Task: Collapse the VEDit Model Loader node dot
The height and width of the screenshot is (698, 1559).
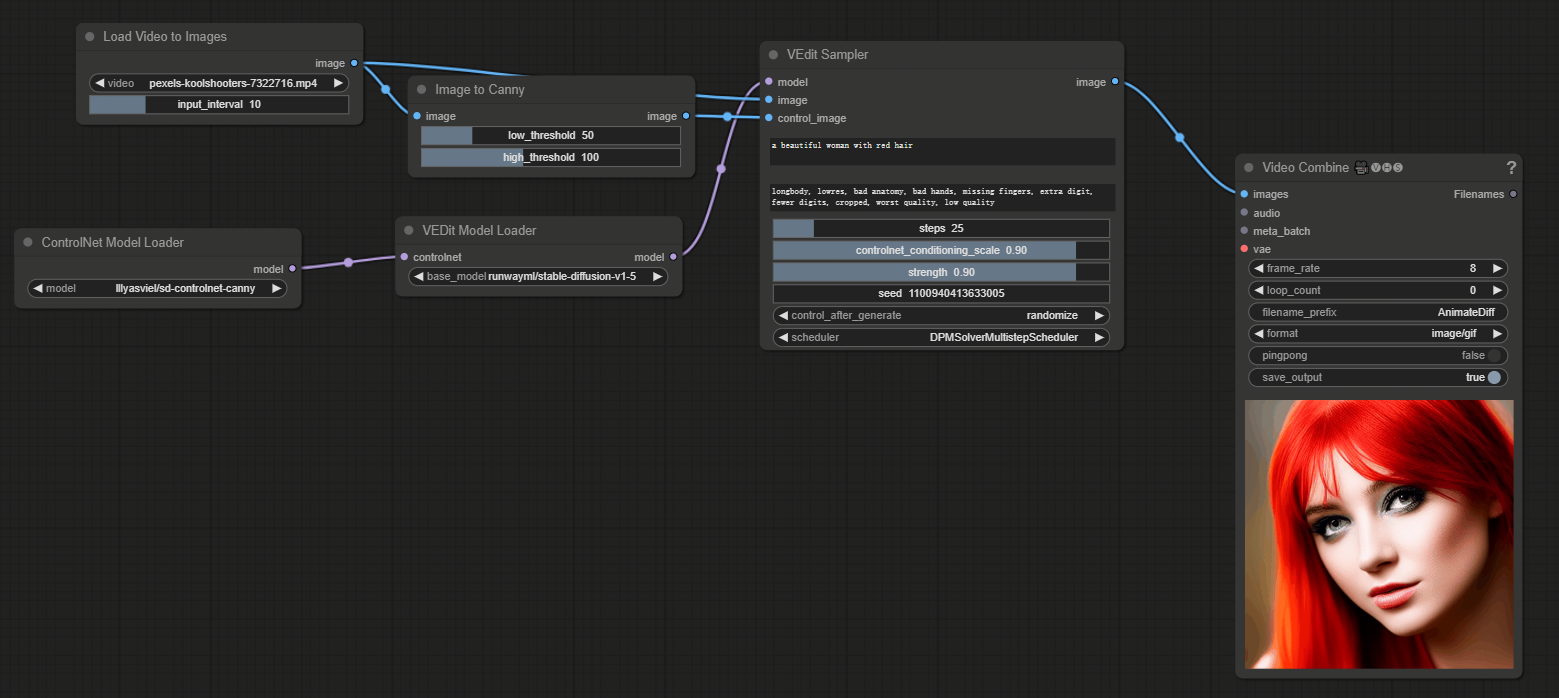Action: click(x=409, y=231)
